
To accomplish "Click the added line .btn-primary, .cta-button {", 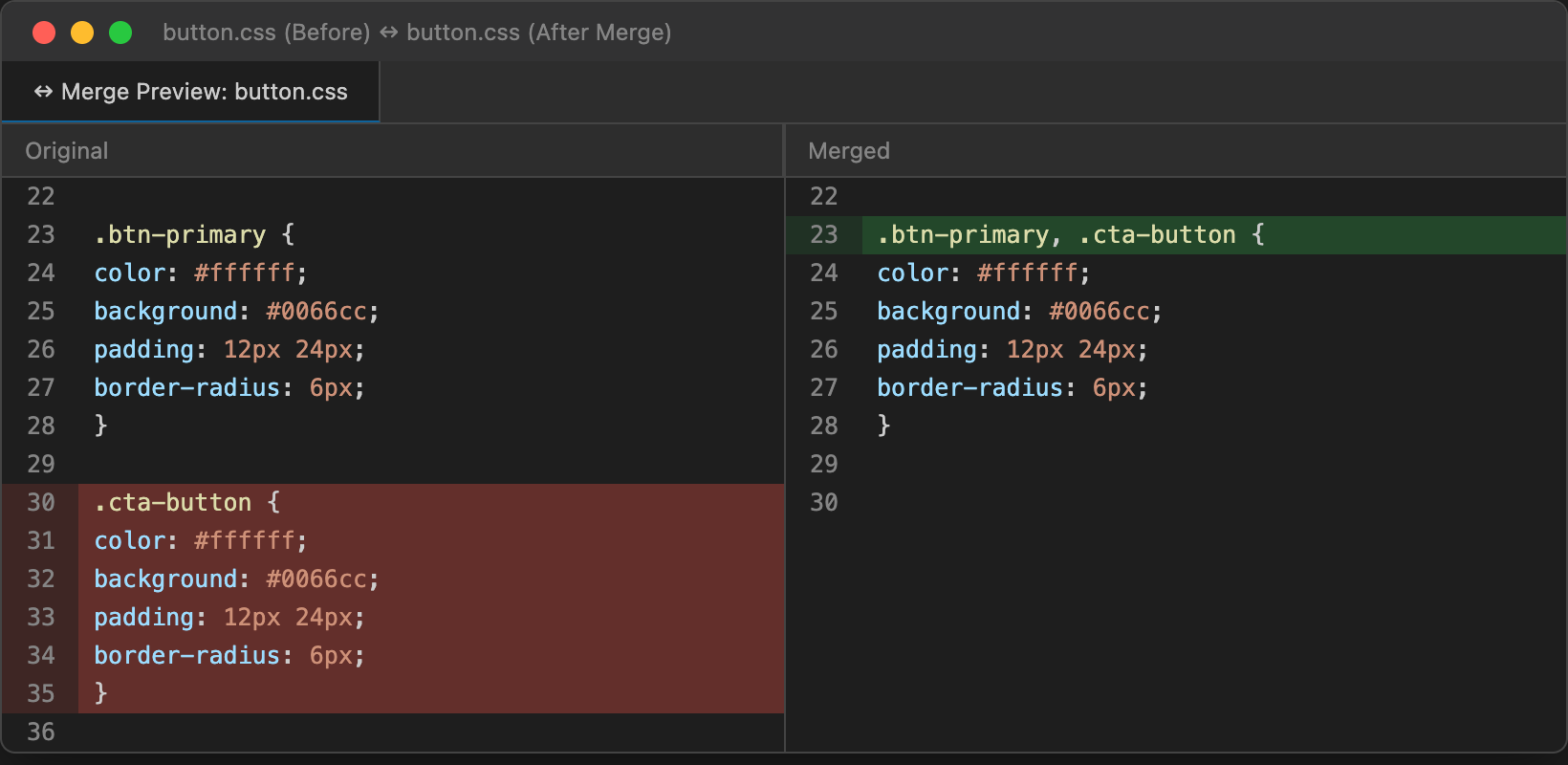I will [1214, 235].
